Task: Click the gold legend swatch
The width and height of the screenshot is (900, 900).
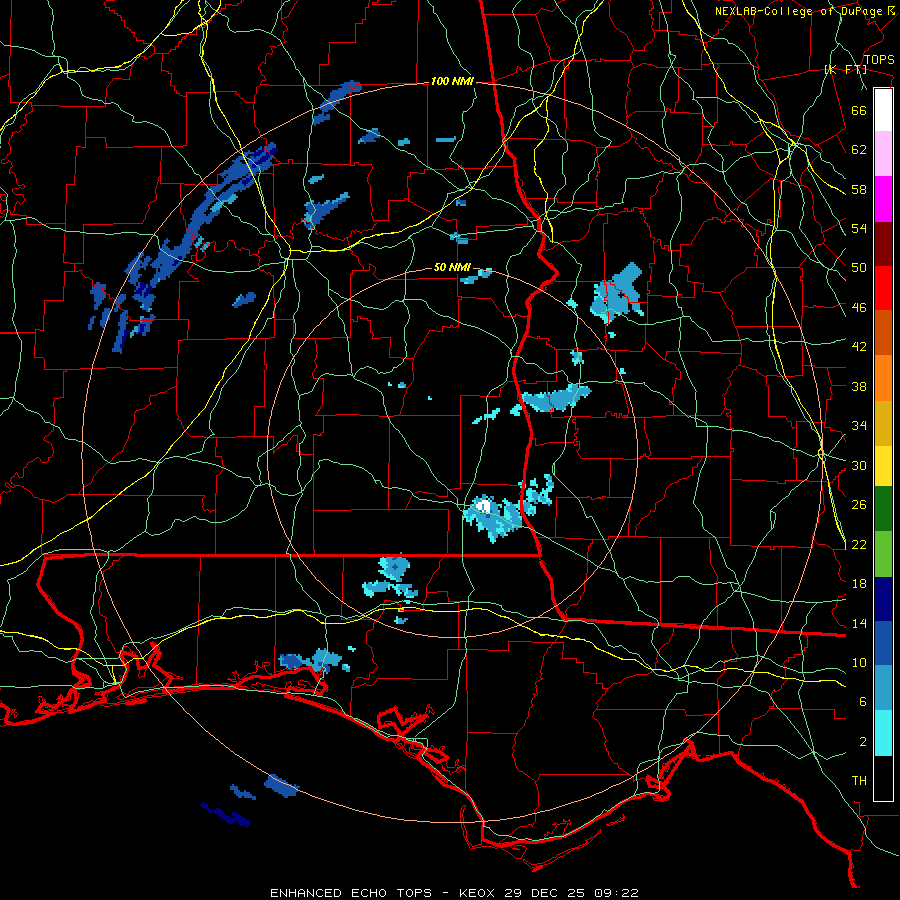Action: coord(883,423)
